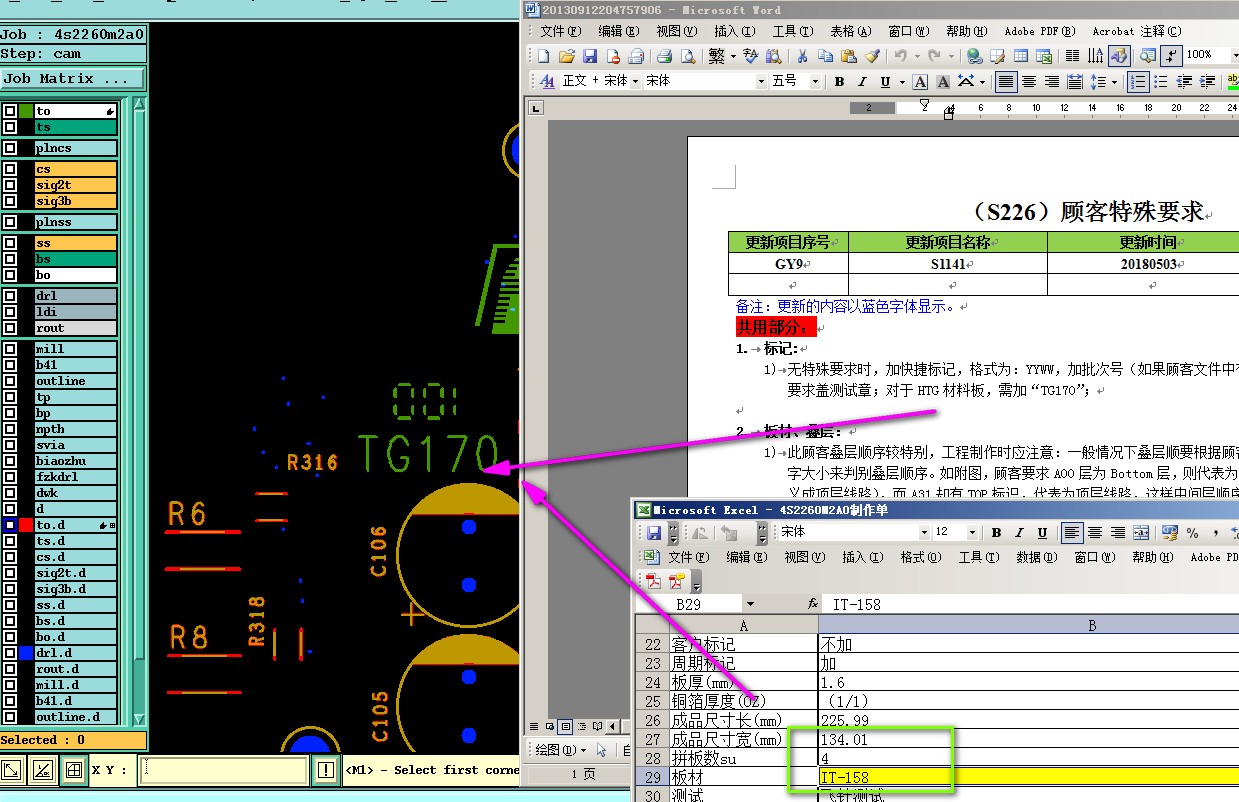Click X Y coordinate input field
The width and height of the screenshot is (1239, 802).
tap(224, 769)
